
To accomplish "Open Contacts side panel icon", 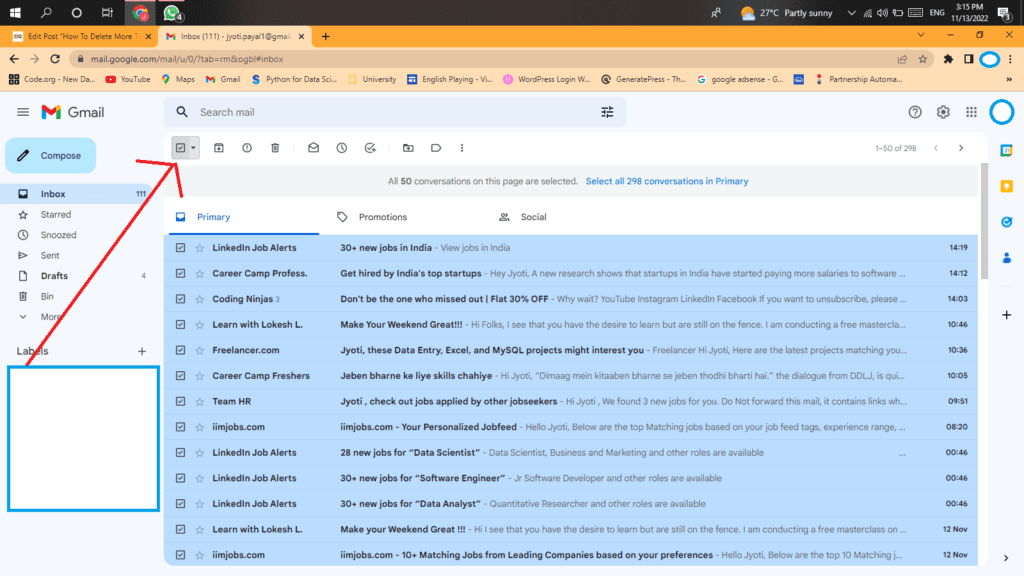I will [x=1006, y=259].
